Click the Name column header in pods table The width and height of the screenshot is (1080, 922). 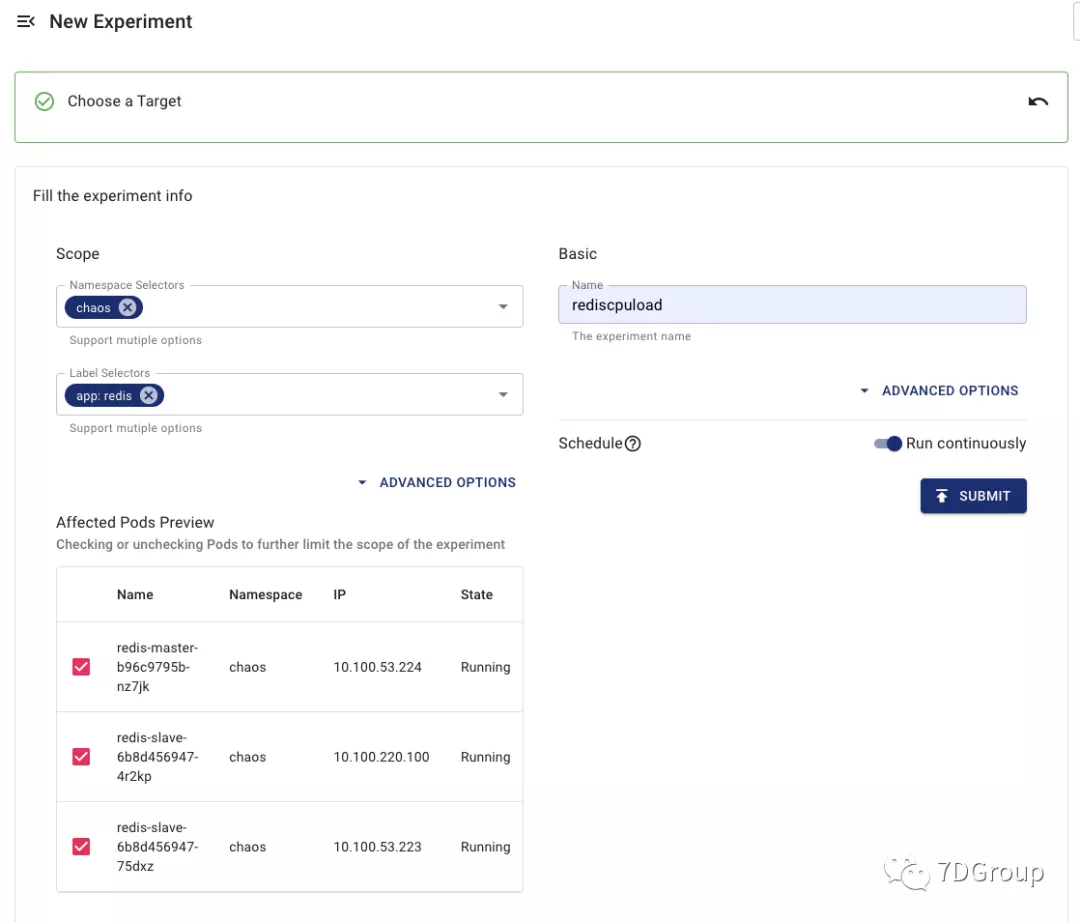point(135,594)
